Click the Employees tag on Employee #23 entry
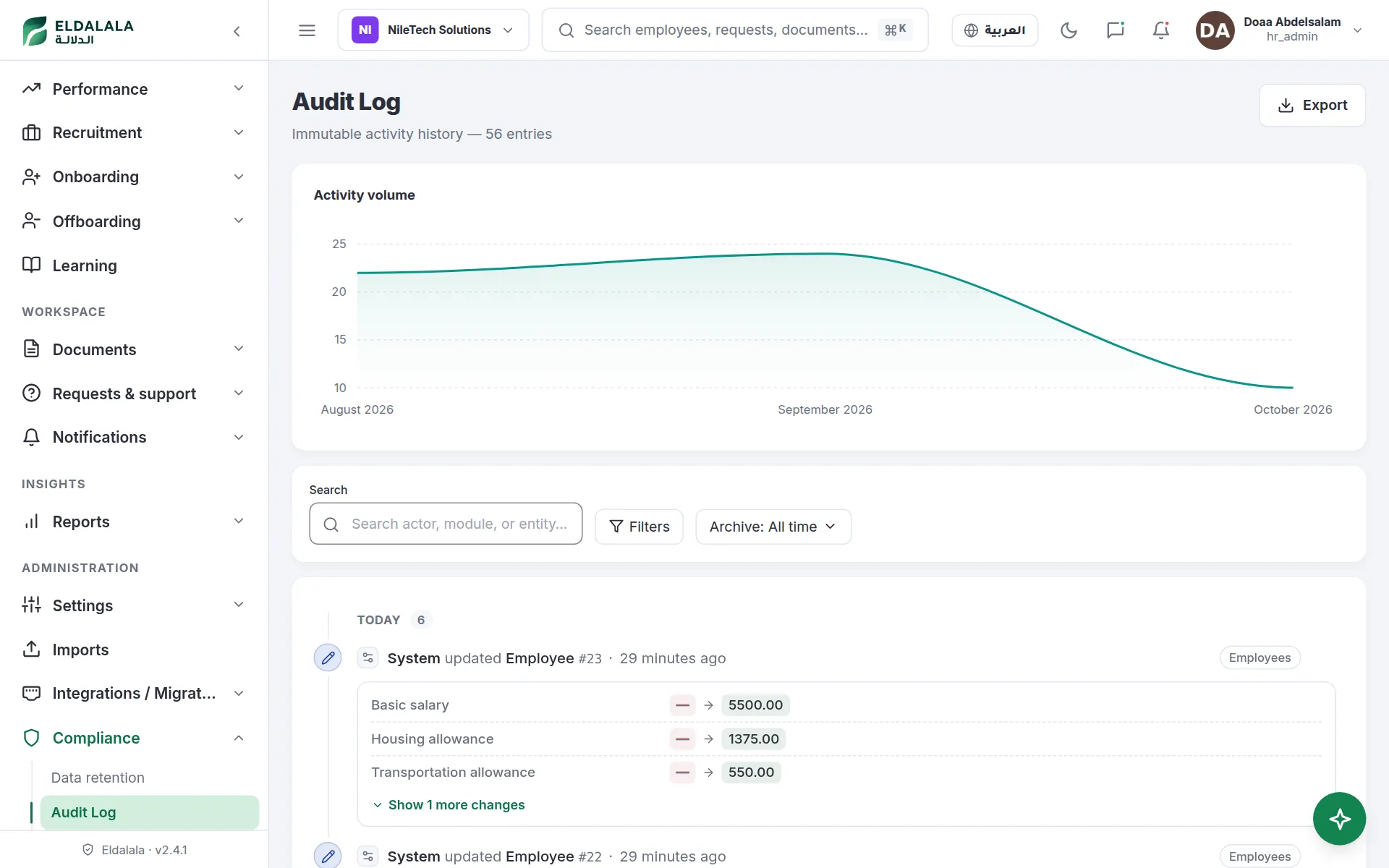The image size is (1389, 868). pos(1260,658)
